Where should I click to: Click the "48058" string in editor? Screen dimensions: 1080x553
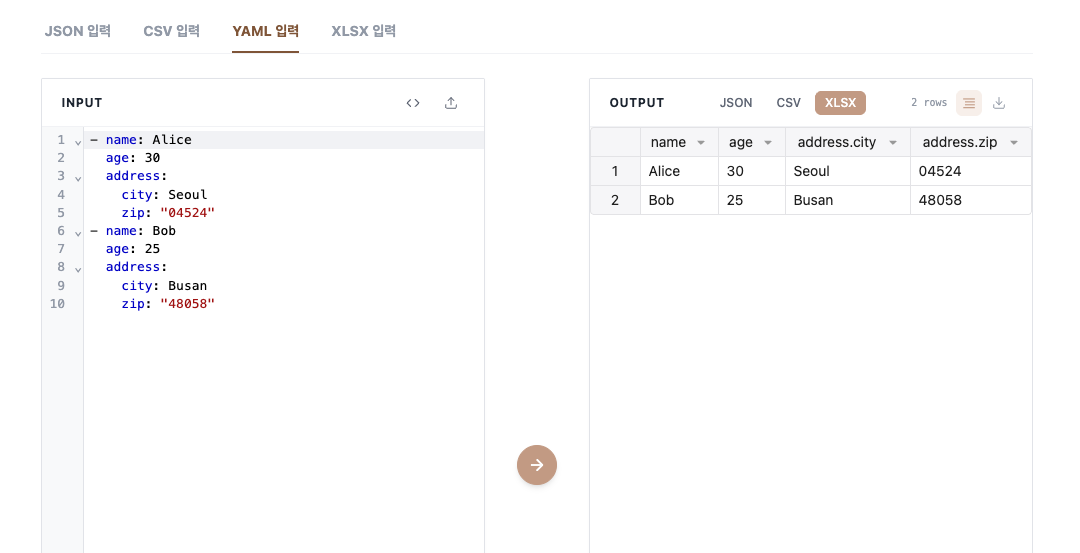pos(187,304)
